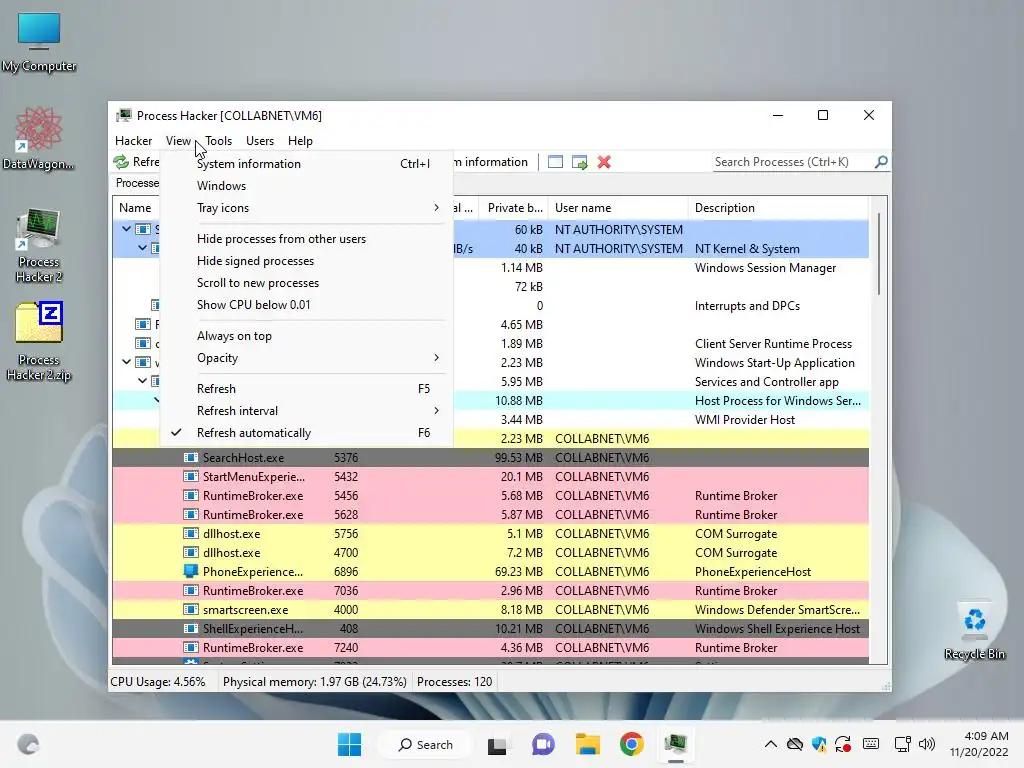The width and height of the screenshot is (1024, 768).
Task: Select RuntimeBroker.exe 5456 row
Action: (490, 496)
